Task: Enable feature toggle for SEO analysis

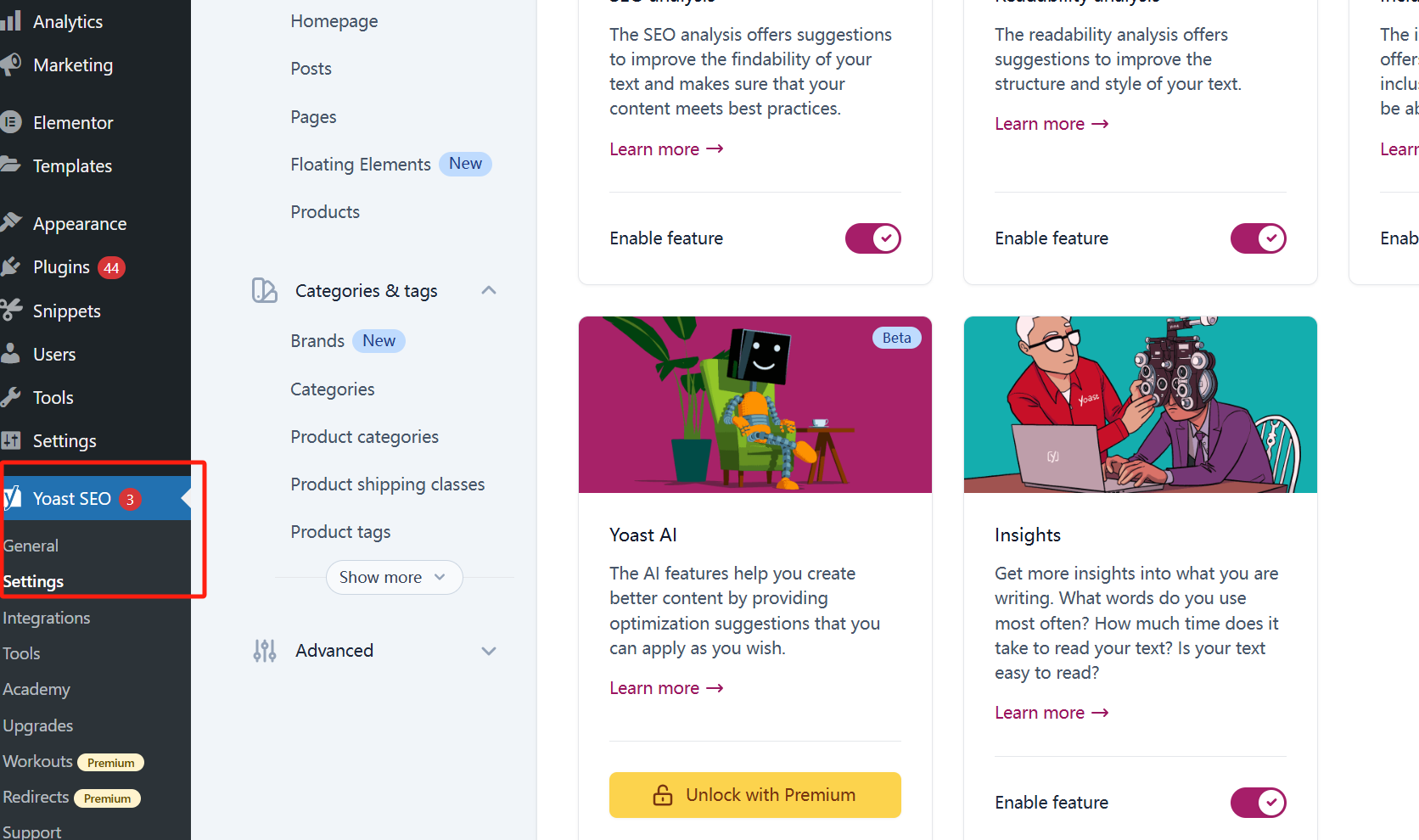Action: coord(872,238)
